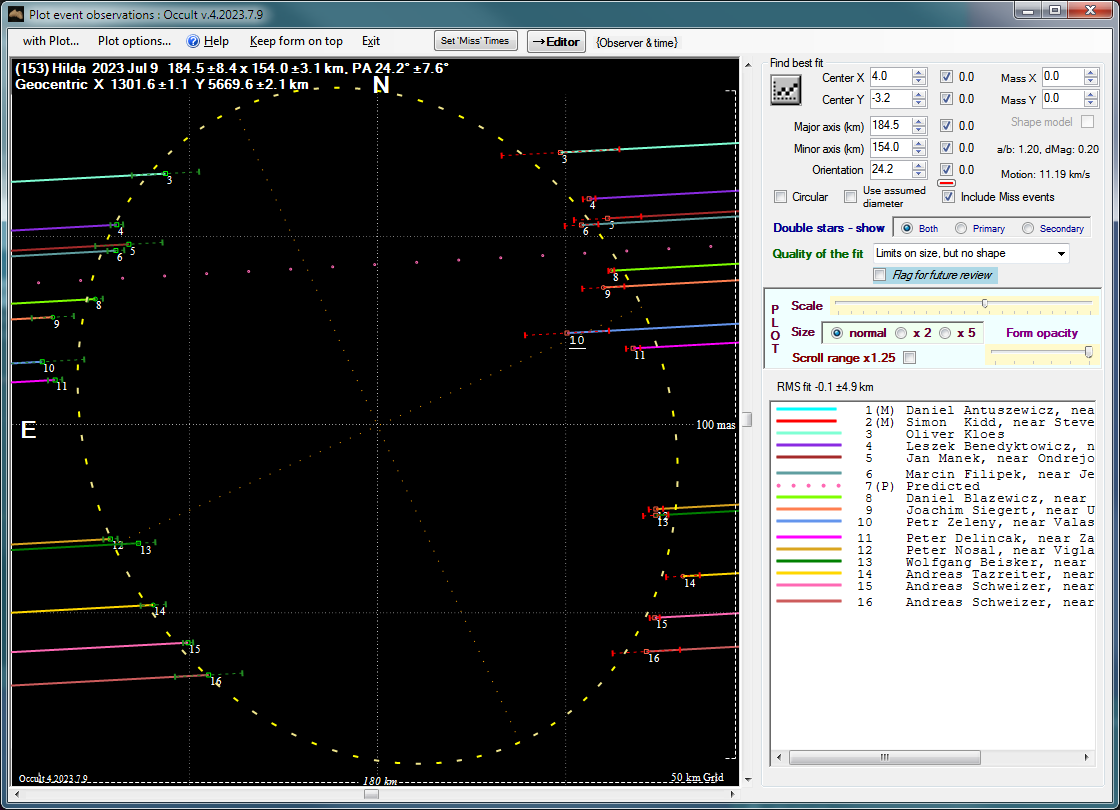
Task: Select 'Both' double stars option
Action: [x=906, y=229]
